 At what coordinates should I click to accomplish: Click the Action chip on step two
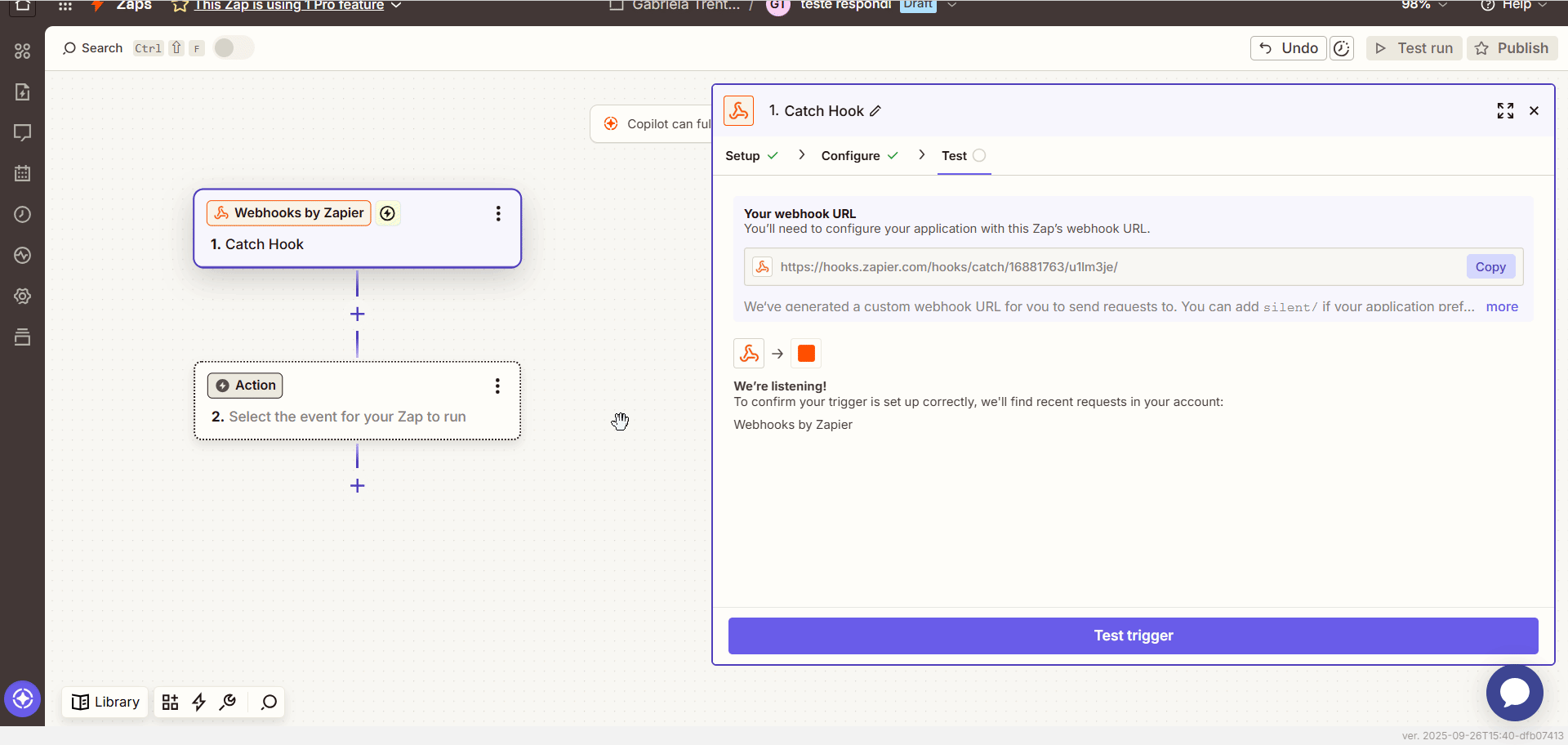[x=245, y=386]
